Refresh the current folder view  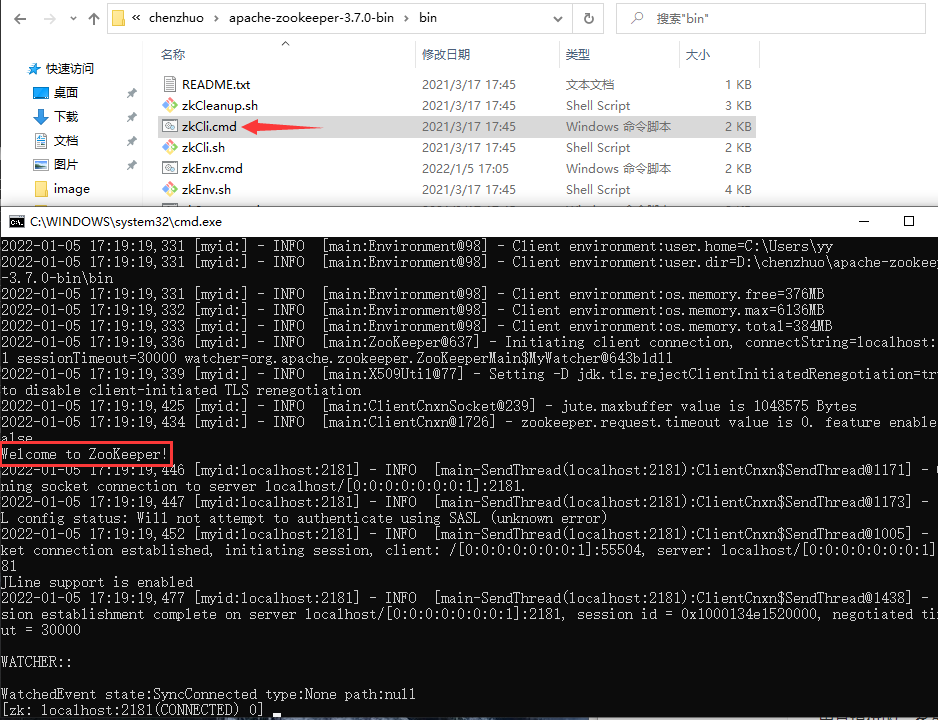pyautogui.click(x=589, y=19)
